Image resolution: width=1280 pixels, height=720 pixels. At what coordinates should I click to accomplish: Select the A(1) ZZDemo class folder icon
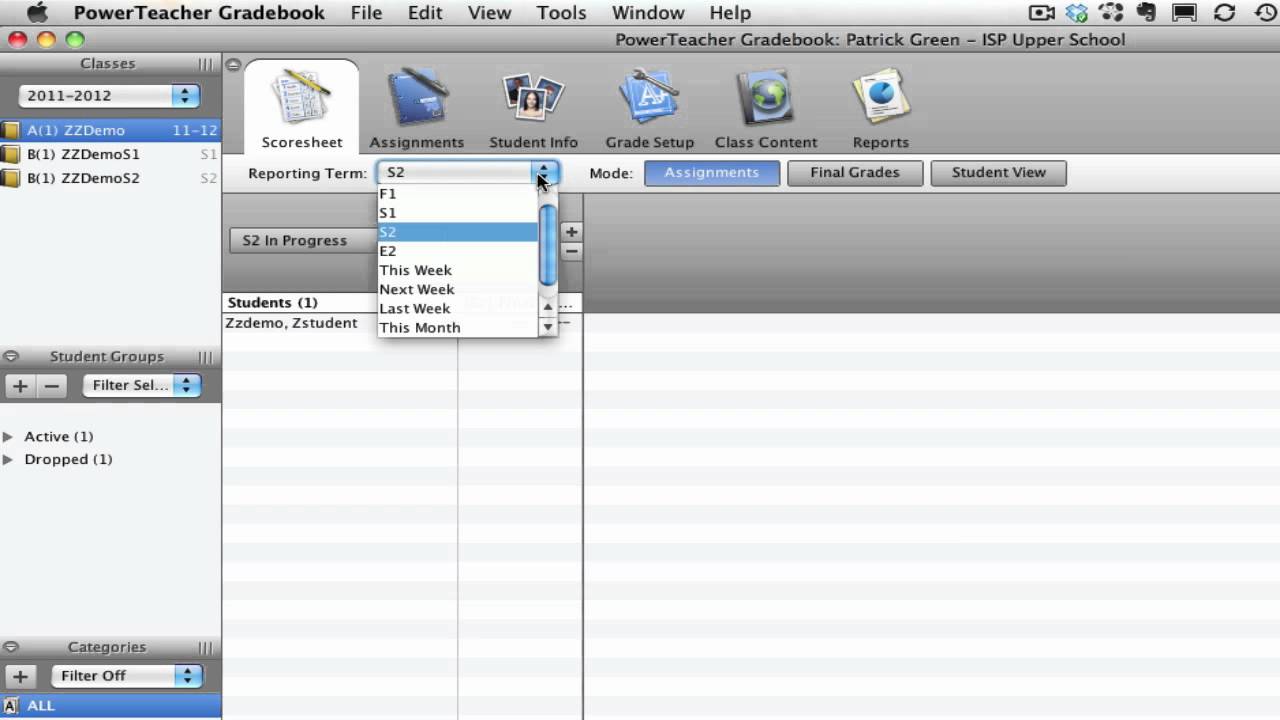[10, 130]
